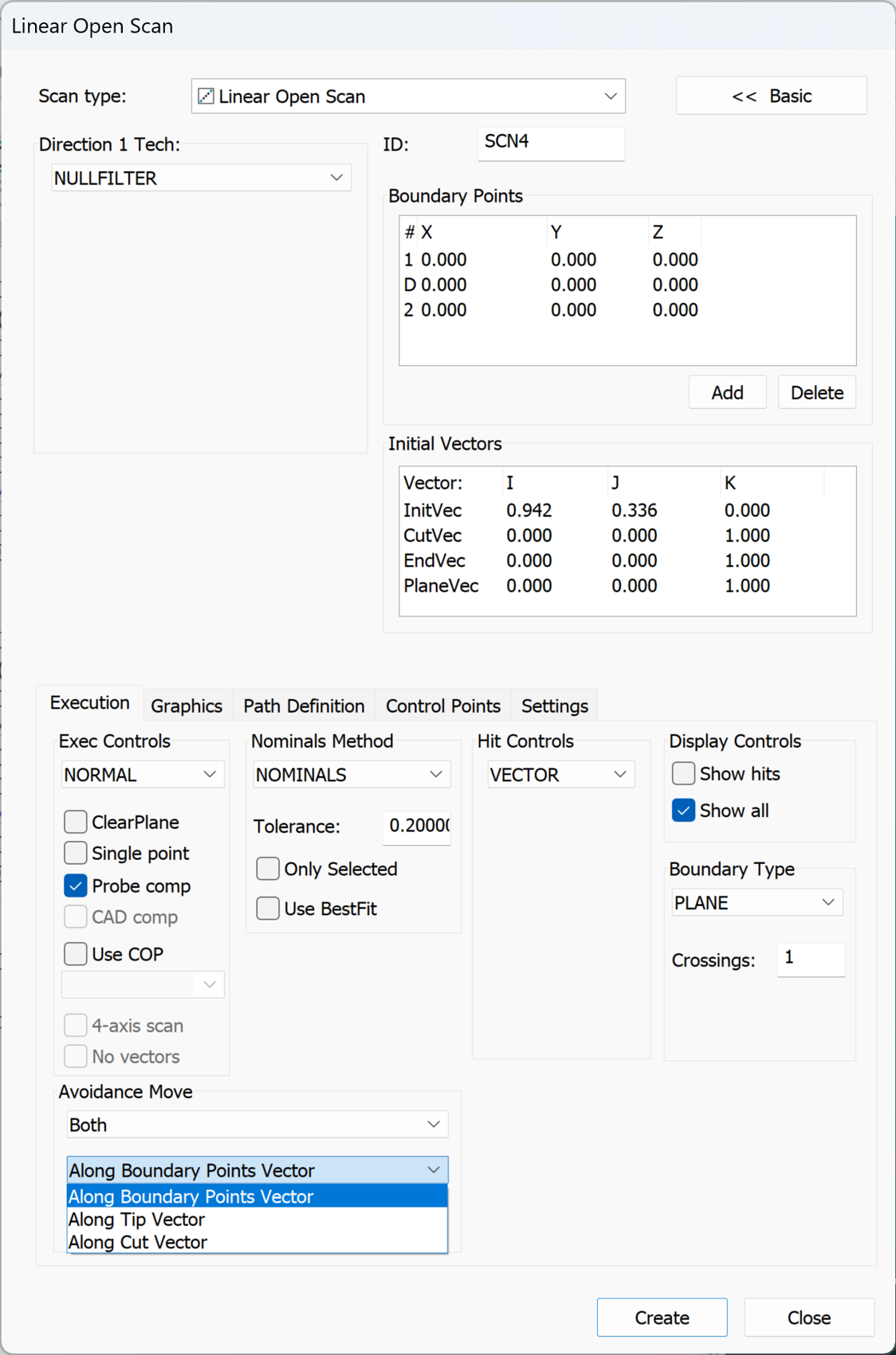Select Along Tip Vector option
Image resolution: width=896 pixels, height=1355 pixels.
click(x=257, y=1219)
